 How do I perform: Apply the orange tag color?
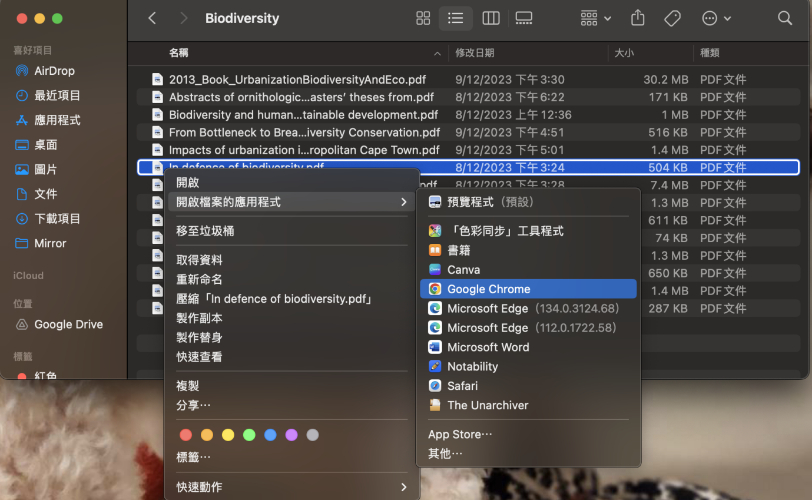click(207, 435)
